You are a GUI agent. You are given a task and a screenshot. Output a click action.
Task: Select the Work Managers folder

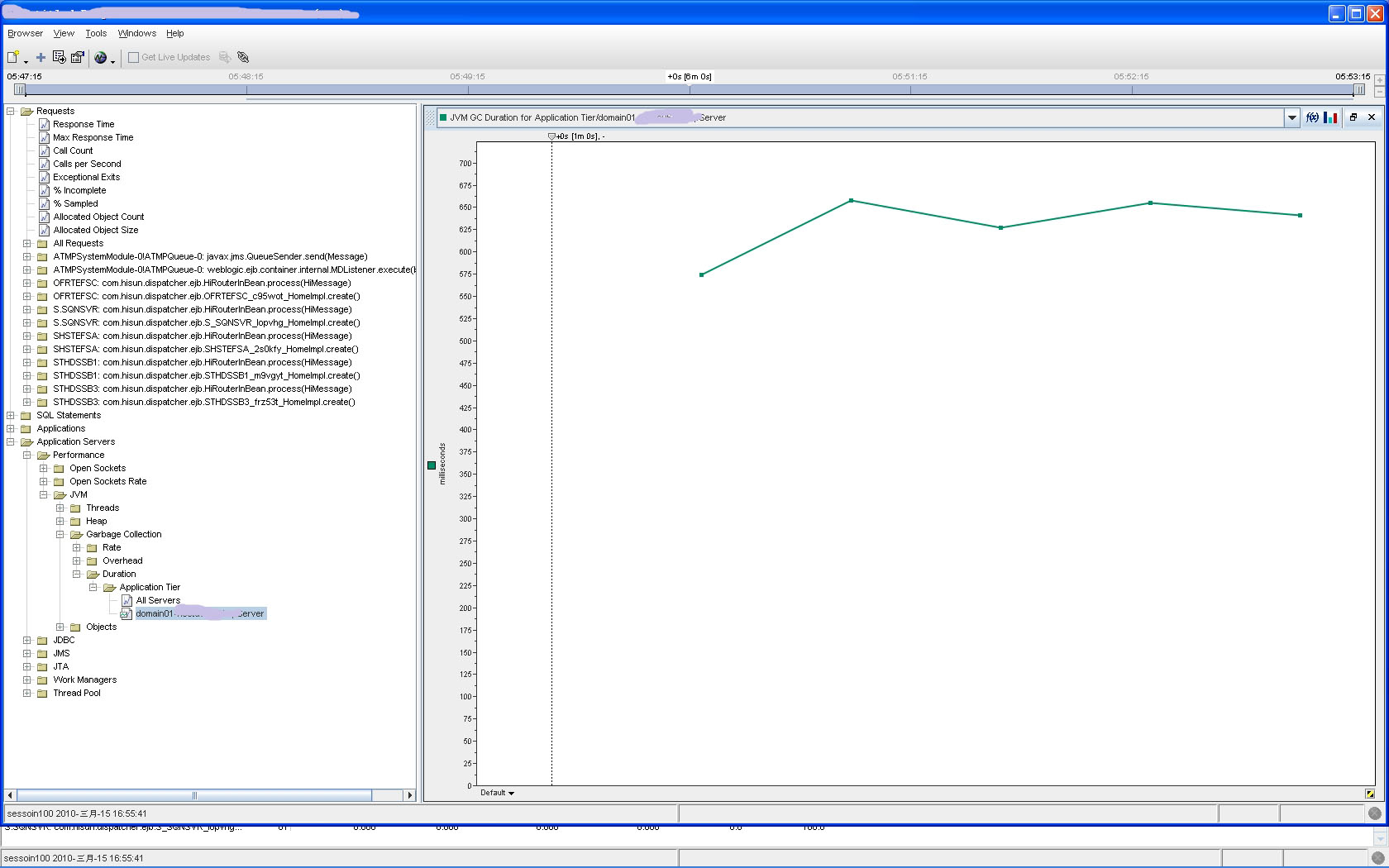[x=84, y=680]
